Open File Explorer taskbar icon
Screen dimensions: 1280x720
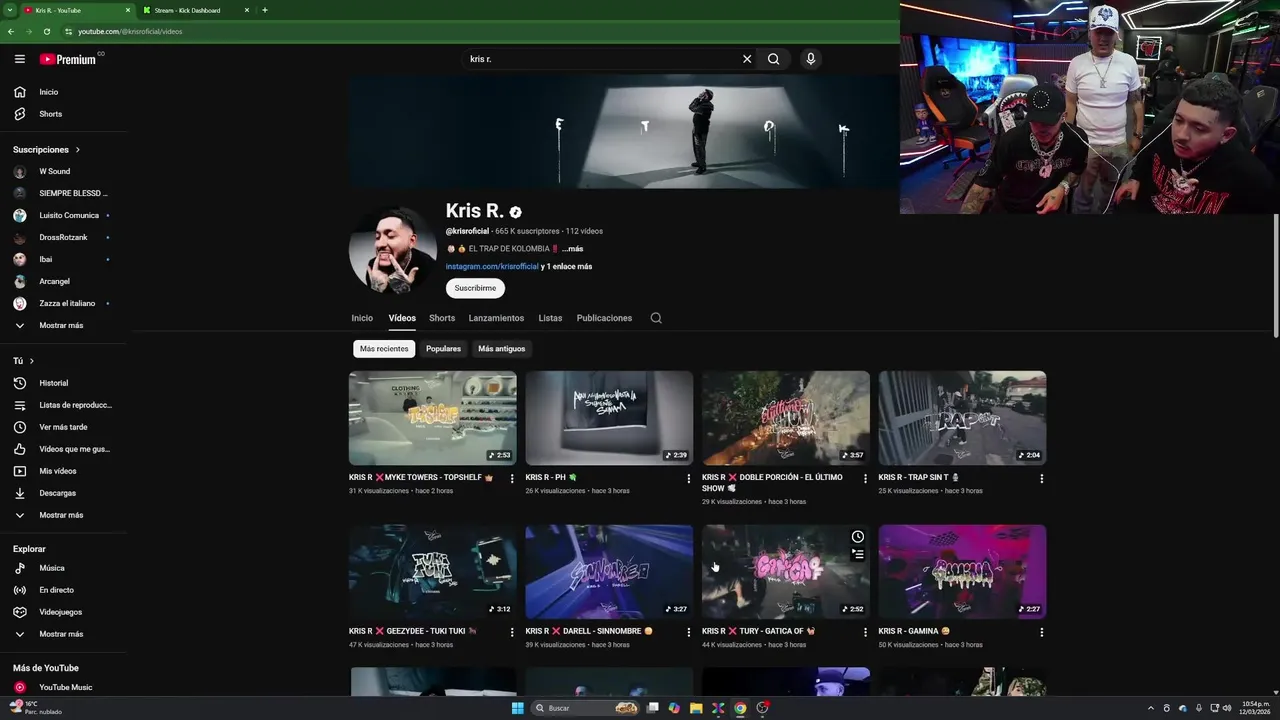696,708
